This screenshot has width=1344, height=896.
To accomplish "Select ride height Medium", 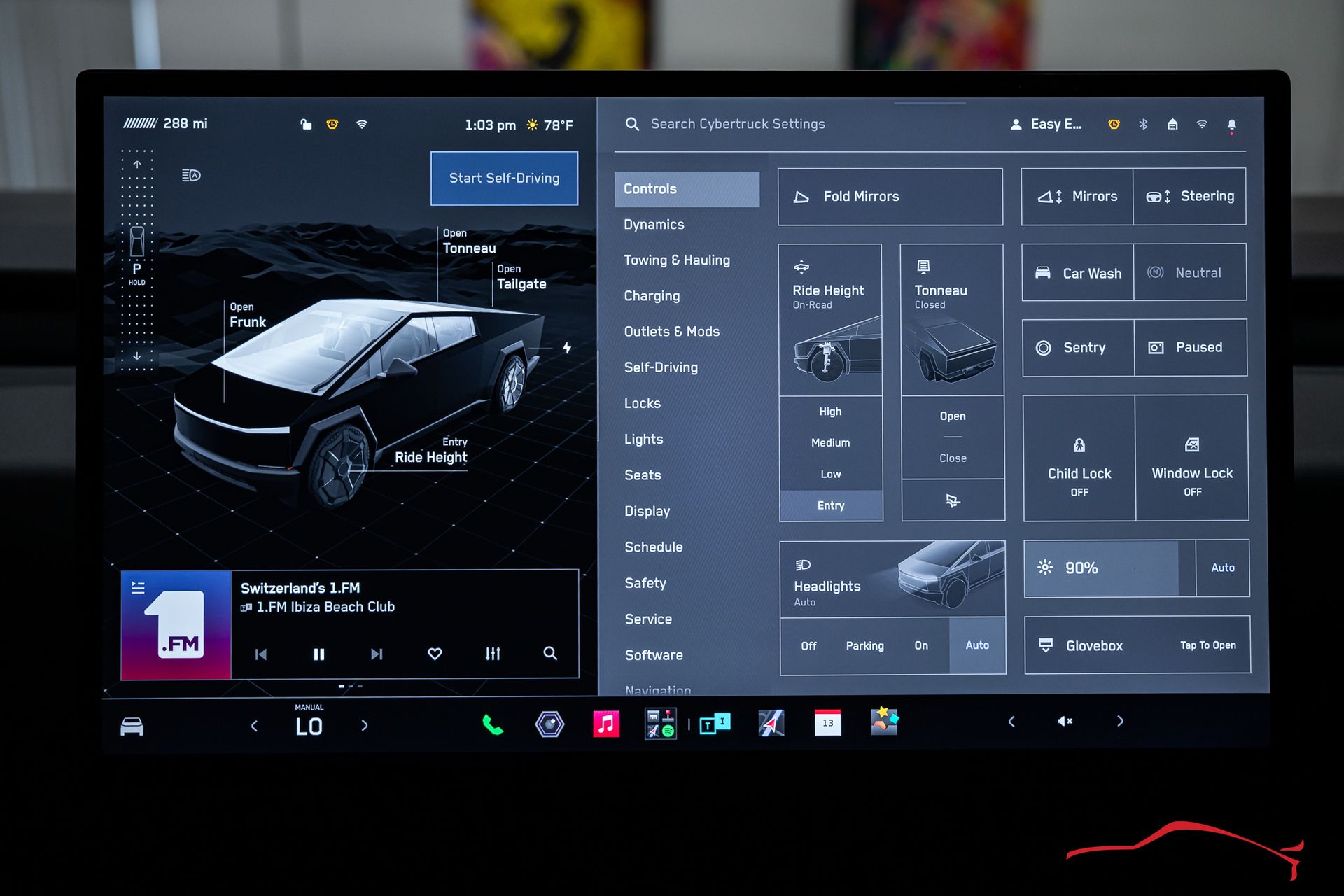I will pos(831,442).
